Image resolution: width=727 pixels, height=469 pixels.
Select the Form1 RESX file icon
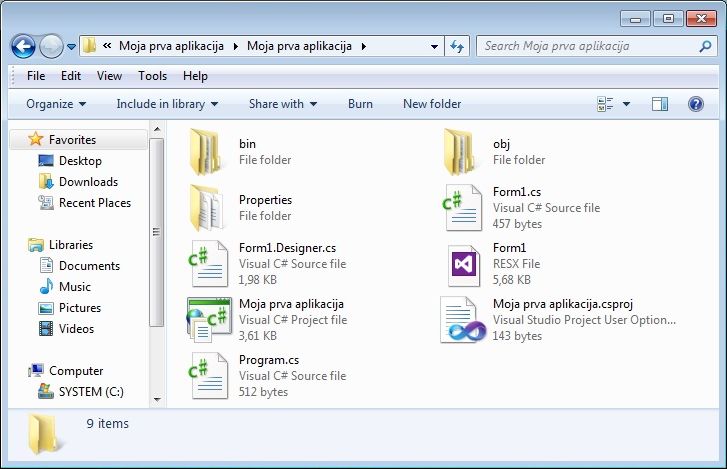[x=464, y=266]
